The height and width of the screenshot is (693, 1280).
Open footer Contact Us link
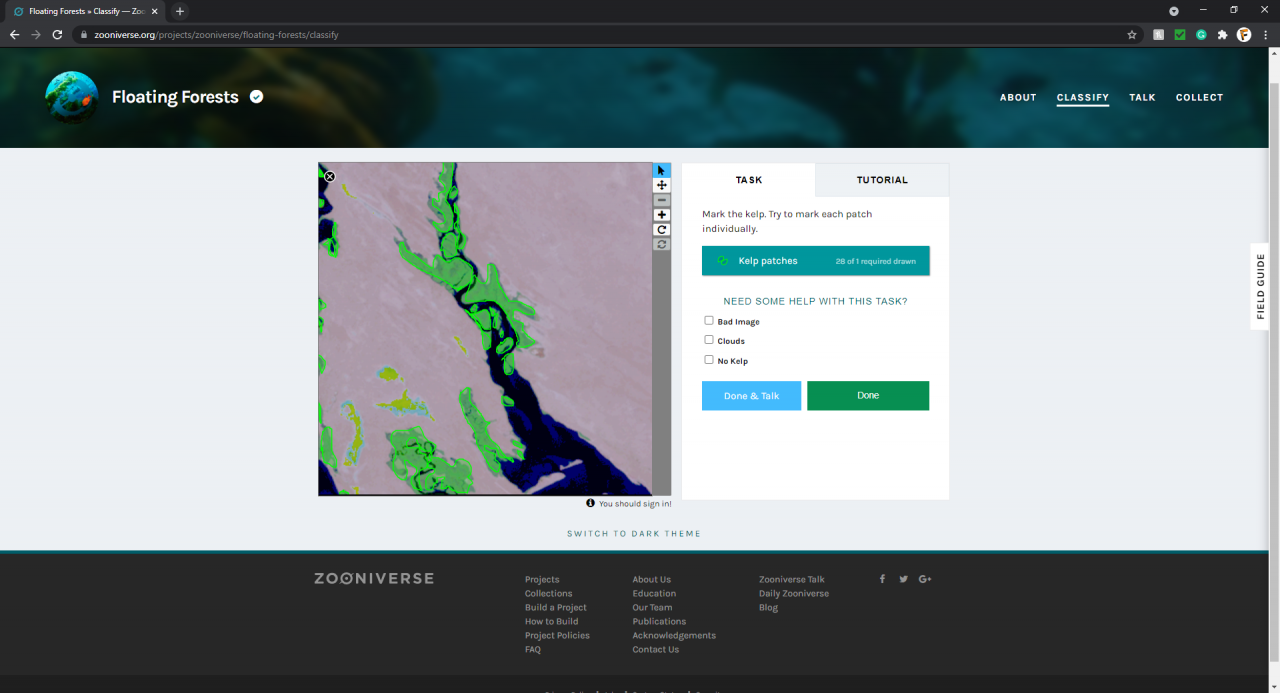(x=656, y=650)
